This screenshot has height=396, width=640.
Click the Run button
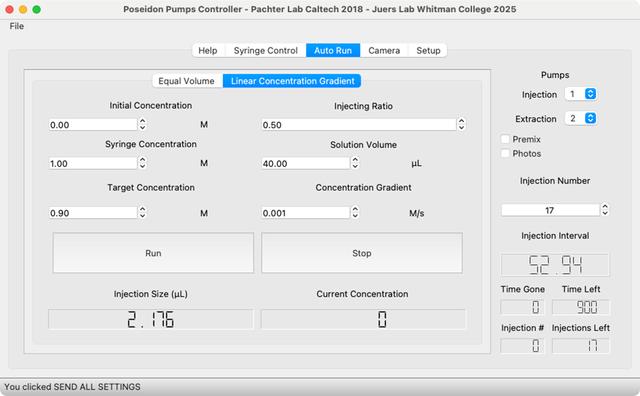click(x=153, y=253)
